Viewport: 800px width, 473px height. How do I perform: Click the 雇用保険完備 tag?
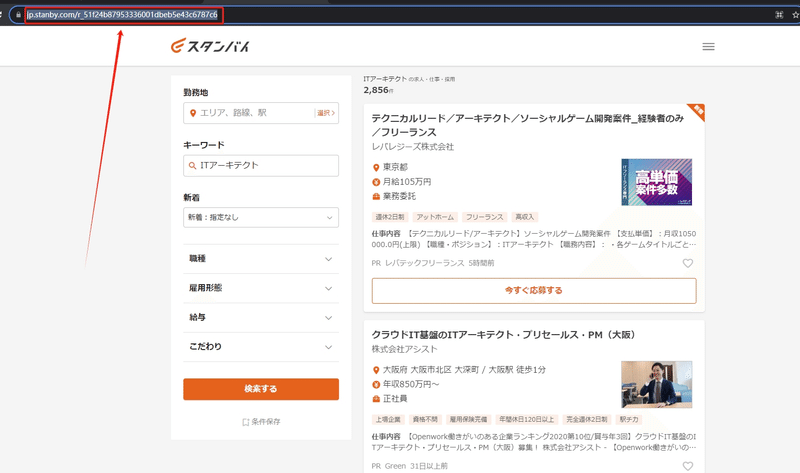tap(468, 419)
